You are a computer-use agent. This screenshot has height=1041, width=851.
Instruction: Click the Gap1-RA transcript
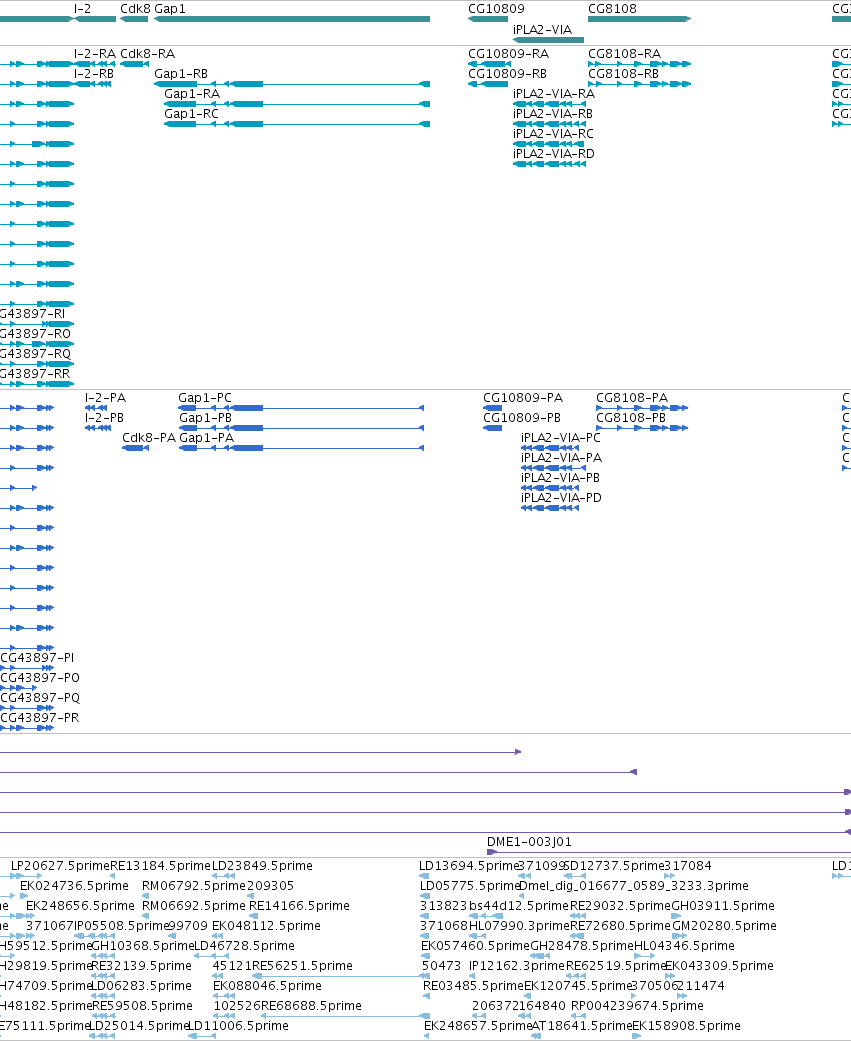297,104
